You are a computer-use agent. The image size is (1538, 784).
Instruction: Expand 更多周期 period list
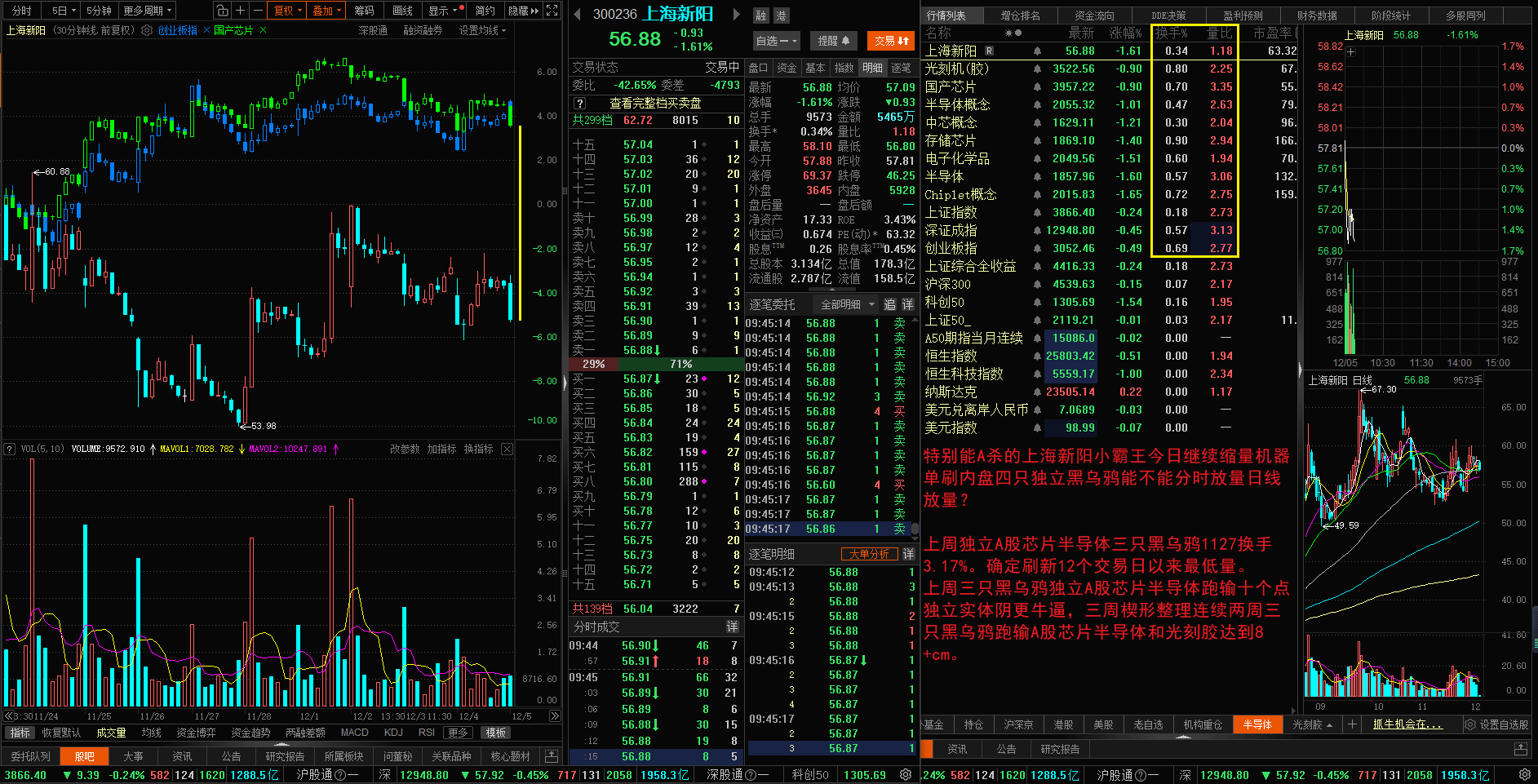pyautogui.click(x=148, y=11)
